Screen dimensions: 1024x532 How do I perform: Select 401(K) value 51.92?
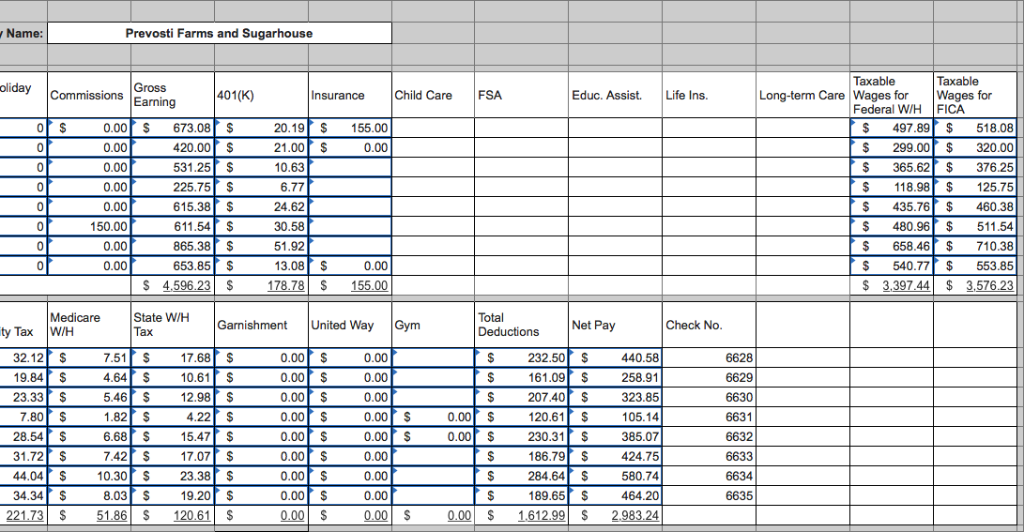[x=261, y=246]
